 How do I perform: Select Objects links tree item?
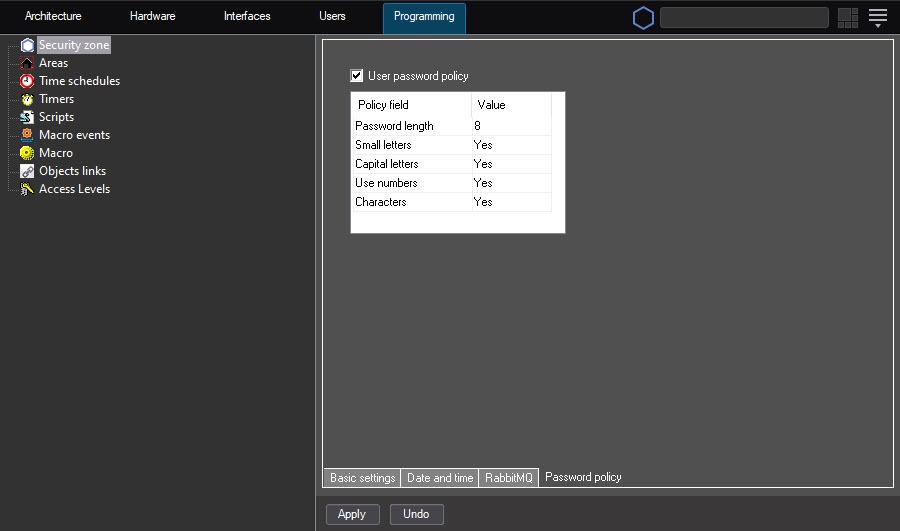[72, 171]
